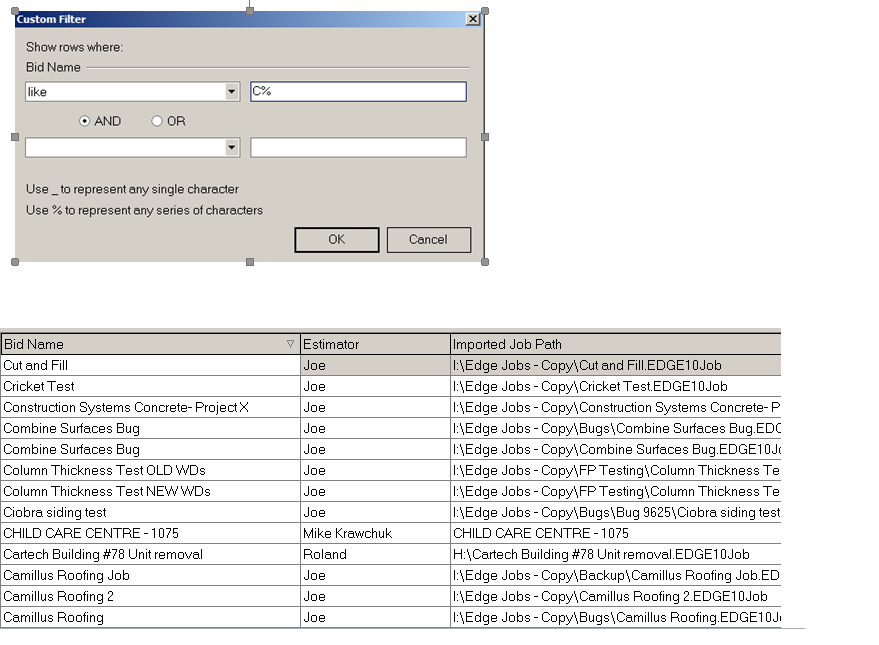Viewport: 879px width, 645px height.
Task: Open the second condition operator dropdown
Action: (x=232, y=148)
